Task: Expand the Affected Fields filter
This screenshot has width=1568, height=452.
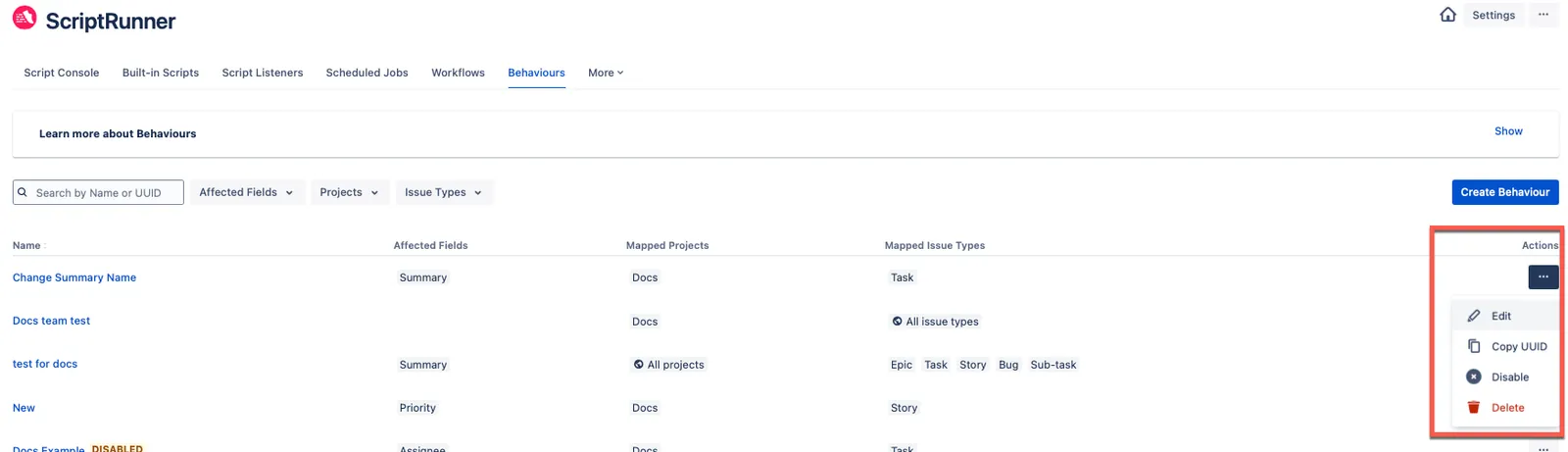Action: pos(246,192)
